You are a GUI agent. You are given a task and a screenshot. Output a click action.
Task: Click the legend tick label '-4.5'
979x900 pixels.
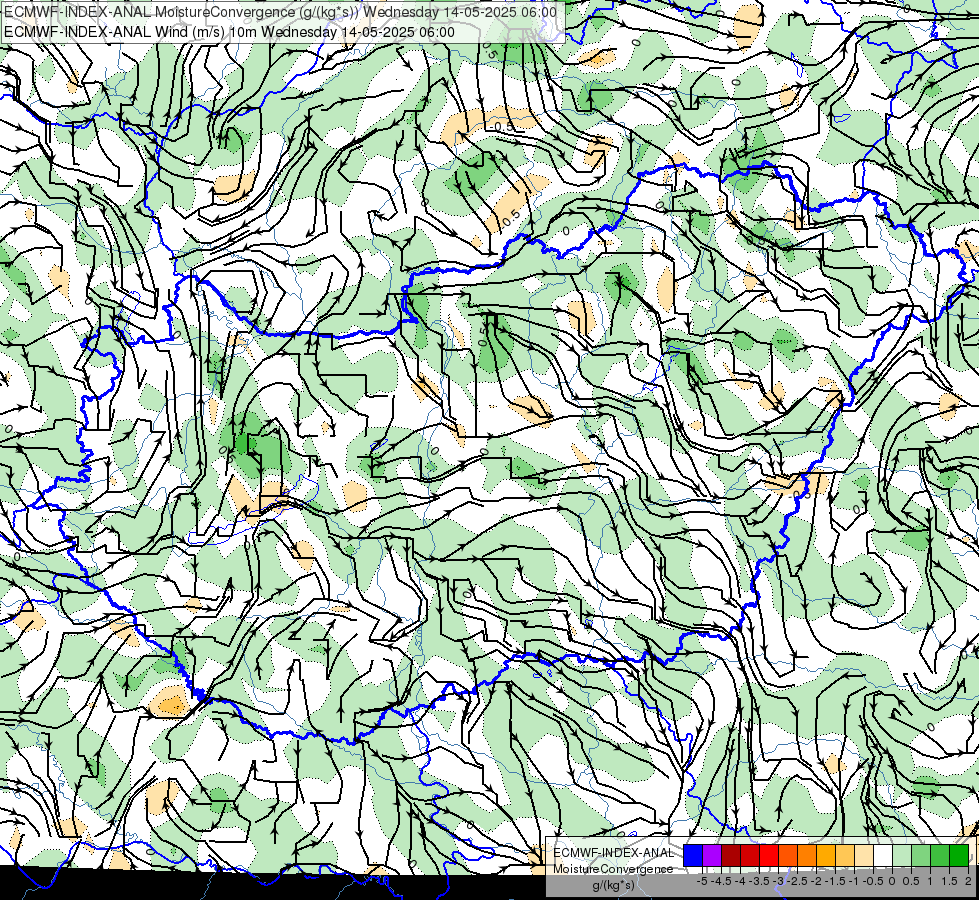(x=721, y=881)
